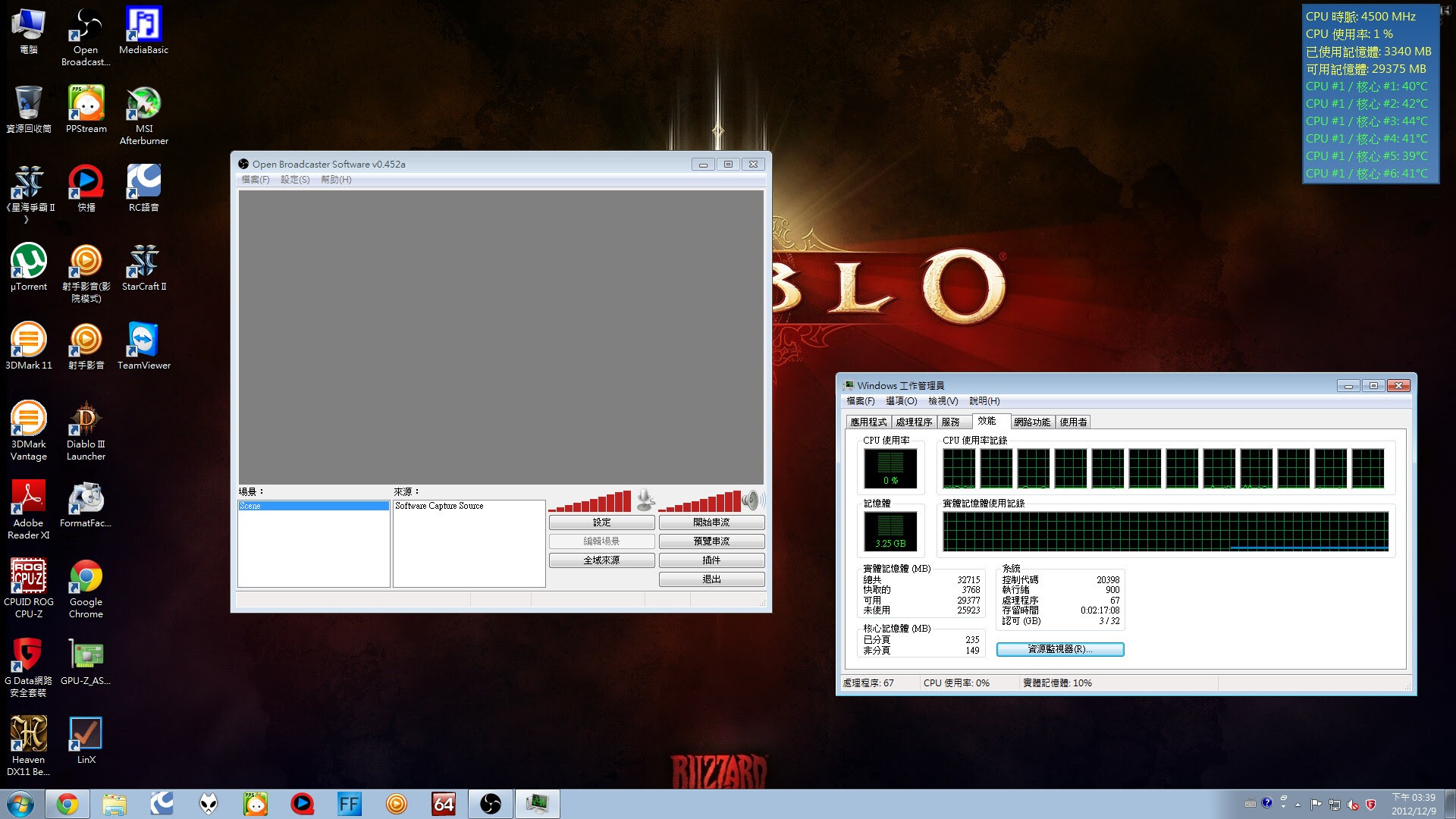Viewport: 1456px width, 819px height.
Task: Select the FormatFactory desktop shortcut
Action: (86, 504)
